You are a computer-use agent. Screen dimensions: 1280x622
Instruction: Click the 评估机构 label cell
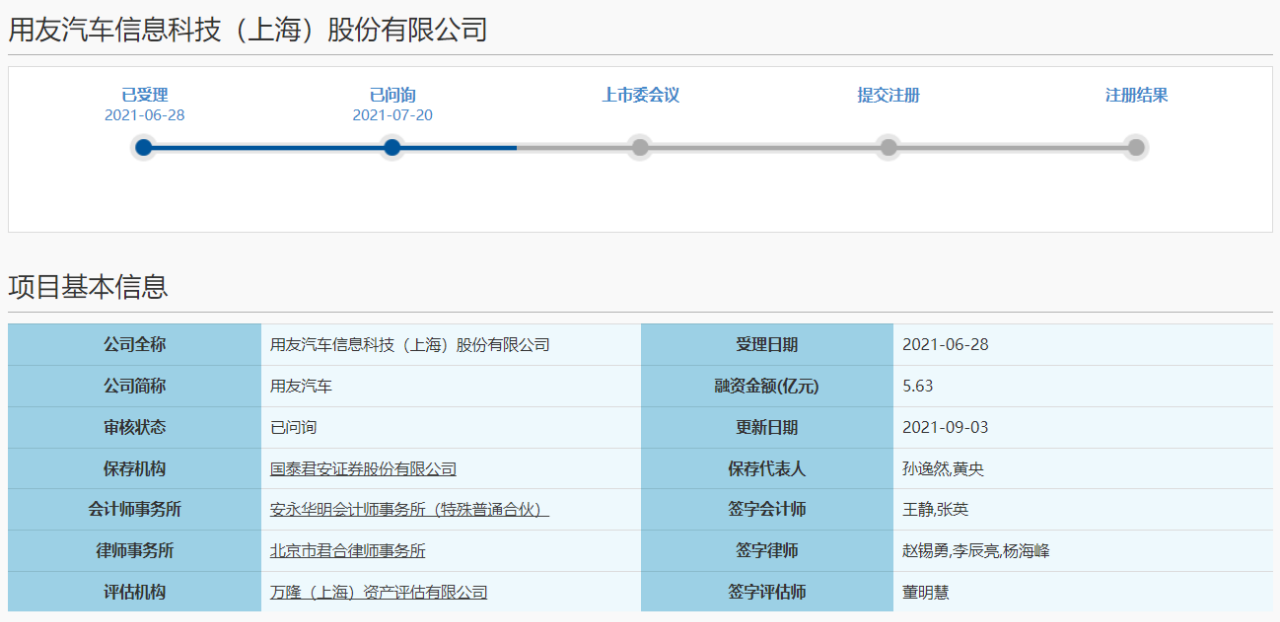click(135, 592)
